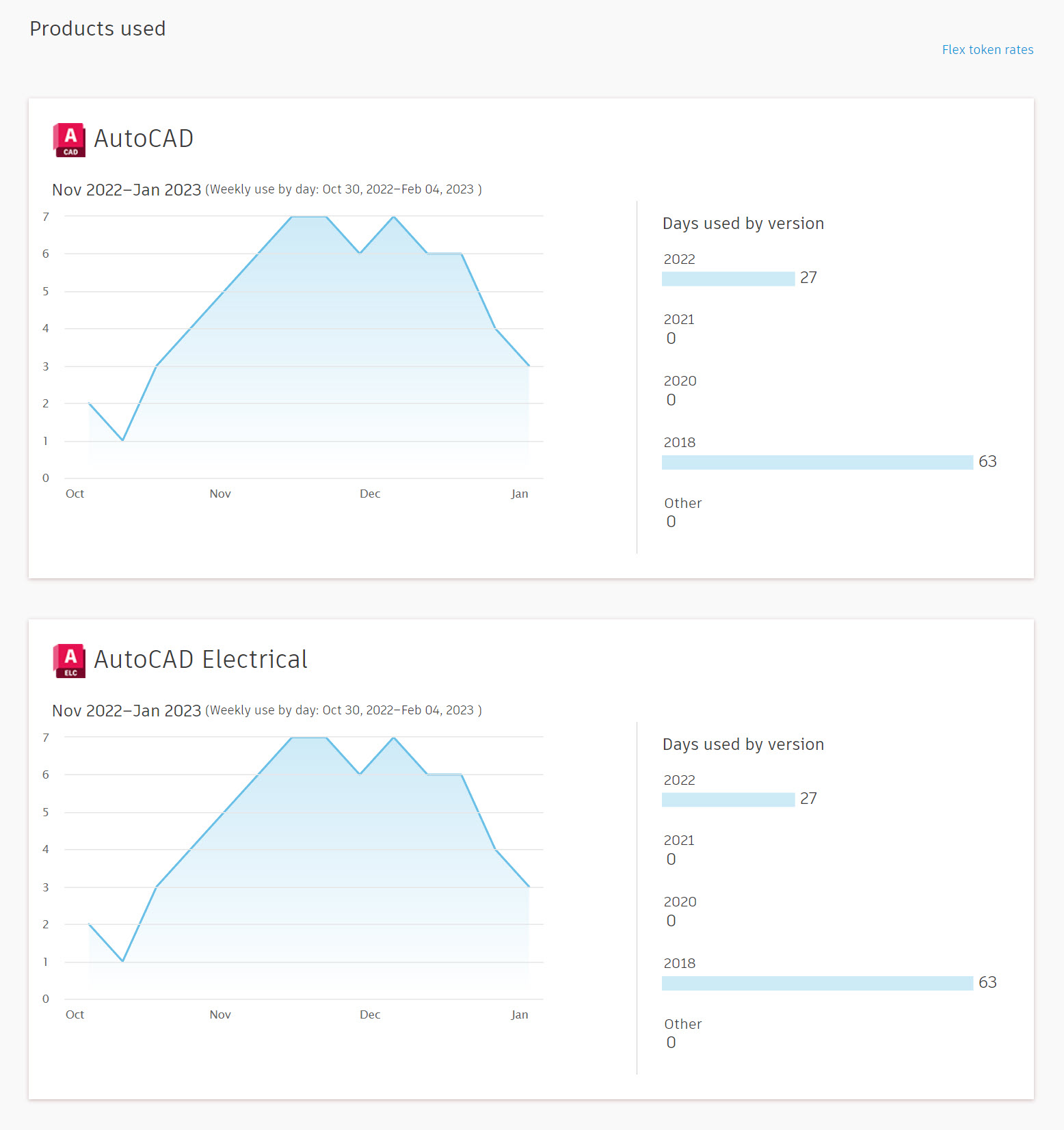Click the weekly use date range in AutoCAD card
This screenshot has height=1130, width=1064.
pyautogui.click(x=343, y=190)
